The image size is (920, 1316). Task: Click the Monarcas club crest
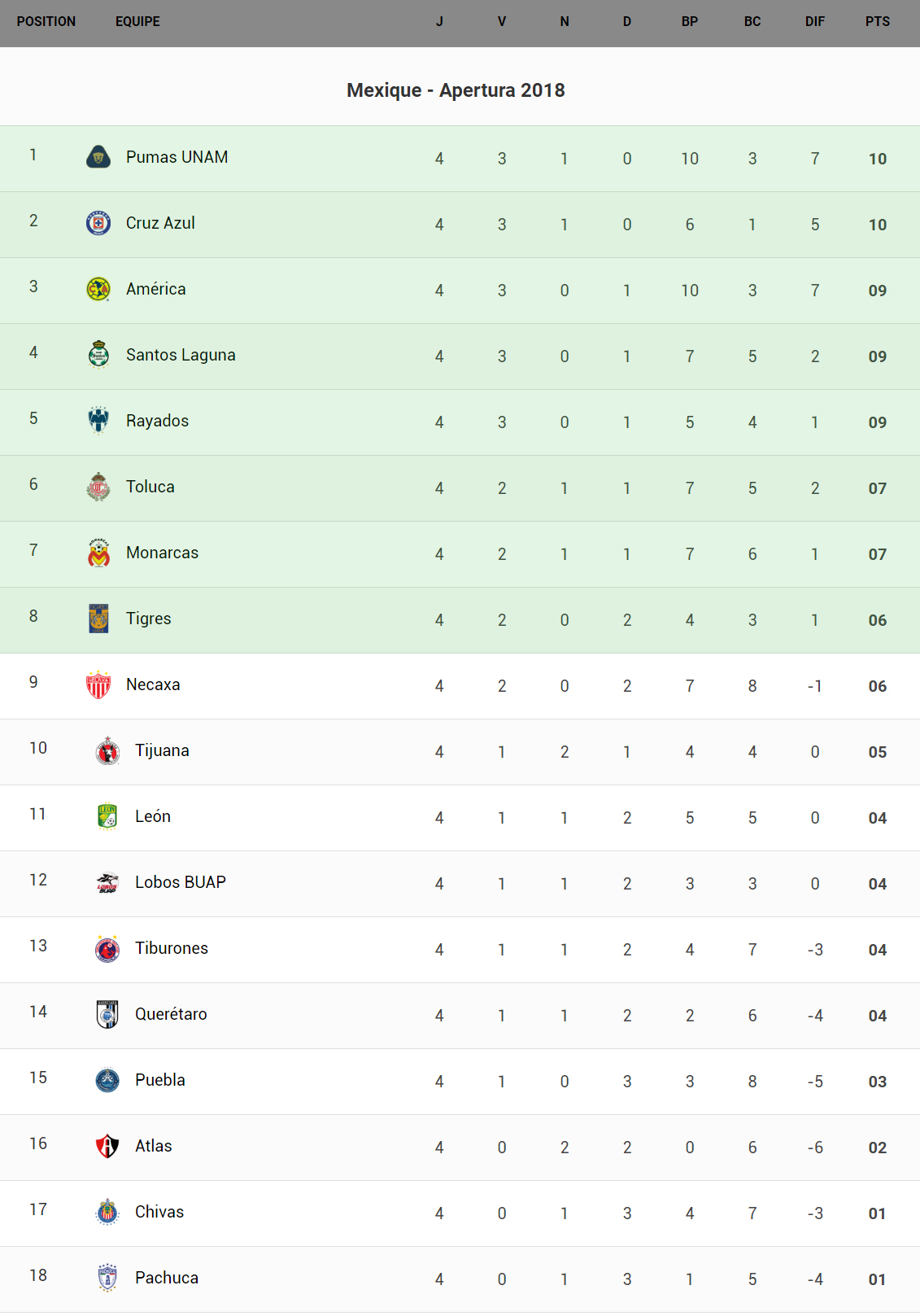(98, 553)
